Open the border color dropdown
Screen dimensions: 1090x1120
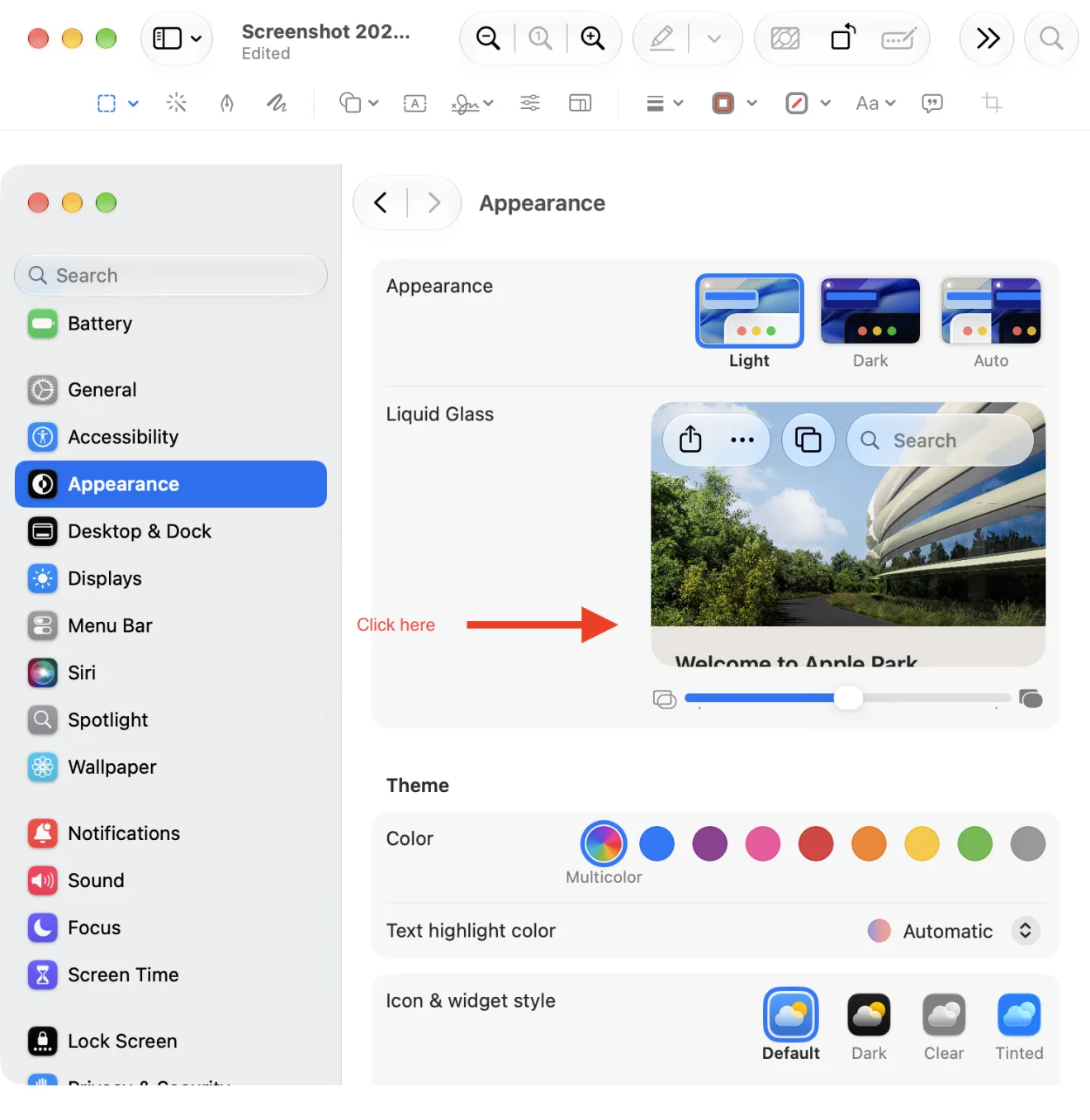point(734,103)
